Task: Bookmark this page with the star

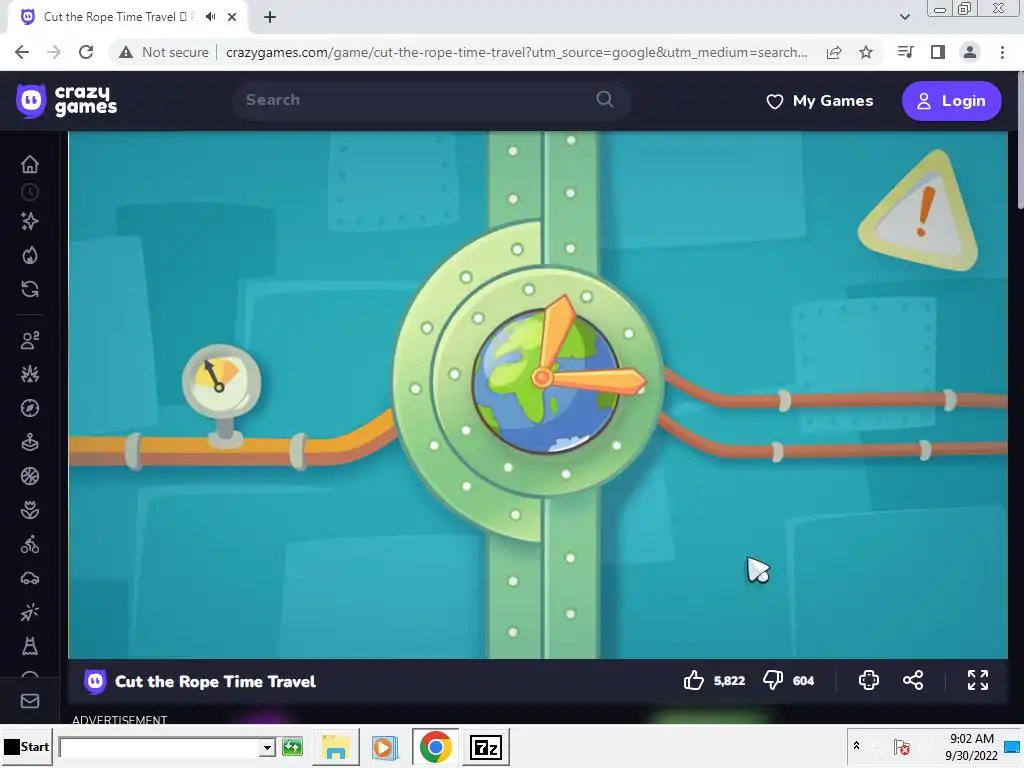Action: pyautogui.click(x=866, y=52)
